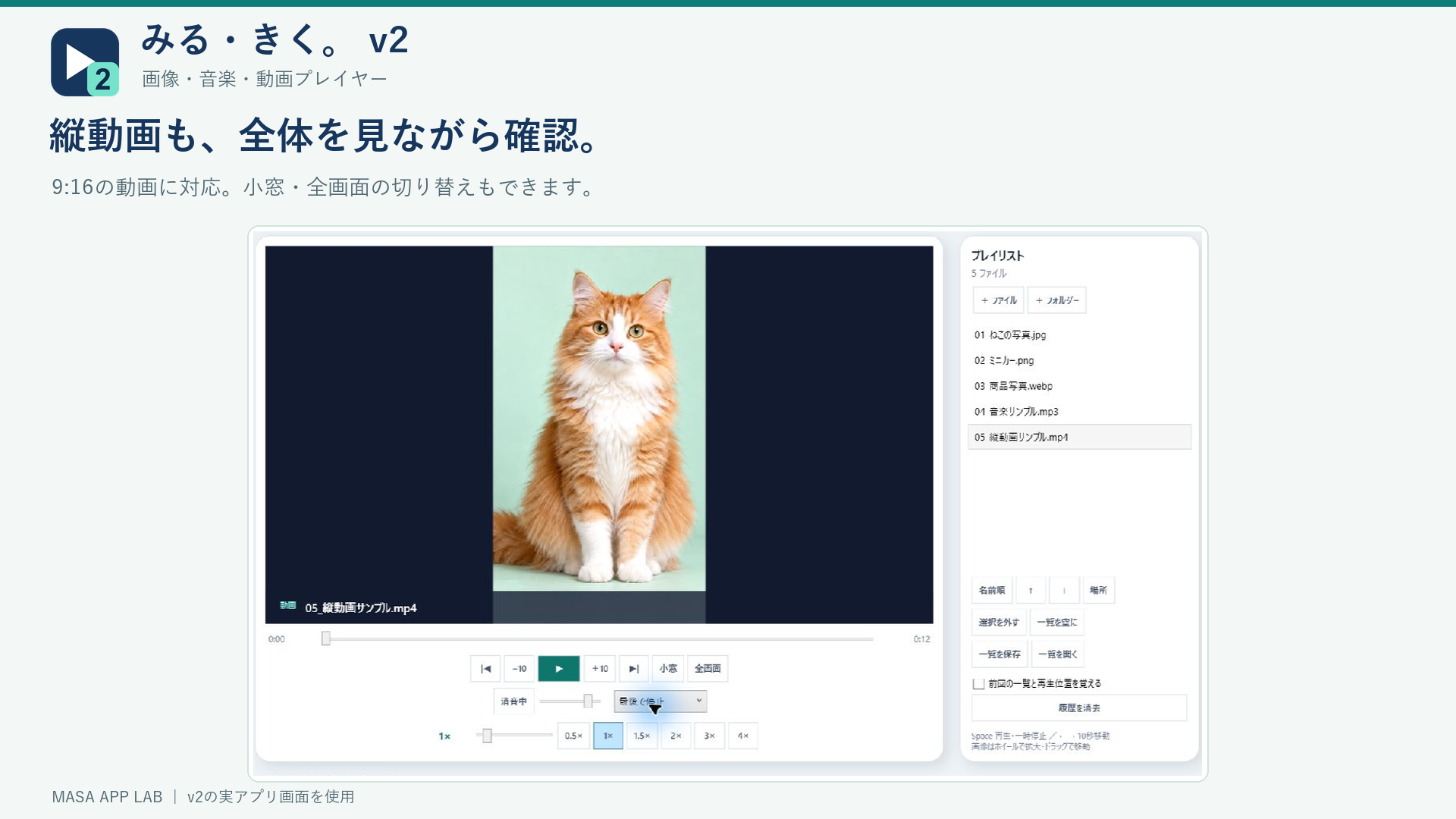Click the みる・きく v2 app logo icon

[85, 62]
